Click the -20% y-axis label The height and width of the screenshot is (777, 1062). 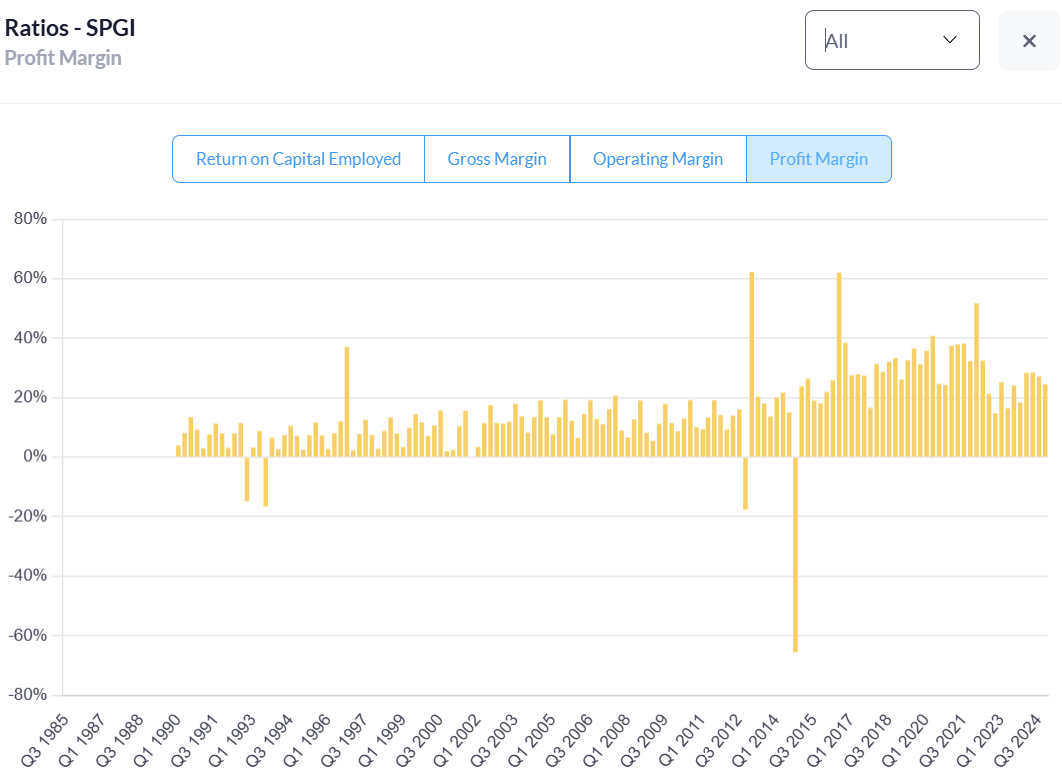click(28, 516)
